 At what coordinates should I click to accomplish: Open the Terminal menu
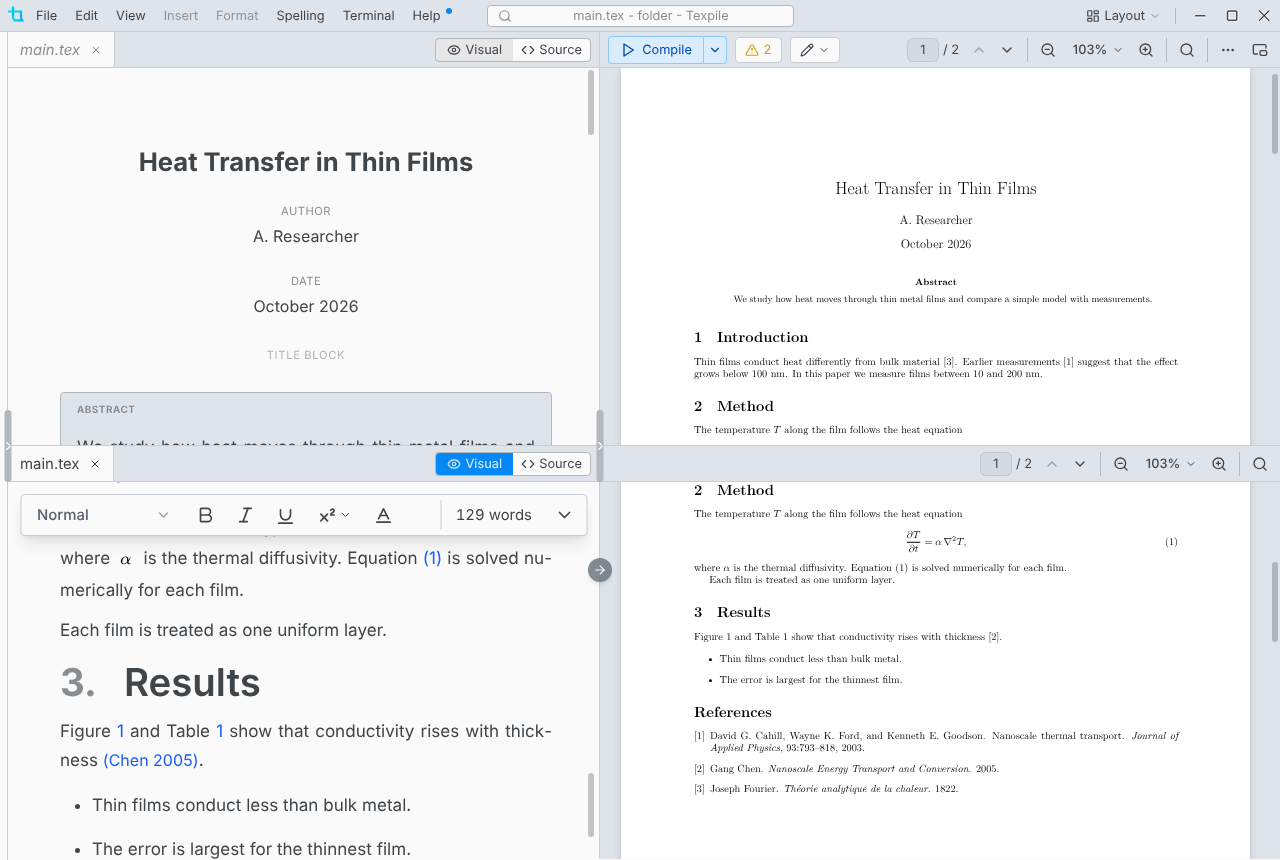coord(368,16)
